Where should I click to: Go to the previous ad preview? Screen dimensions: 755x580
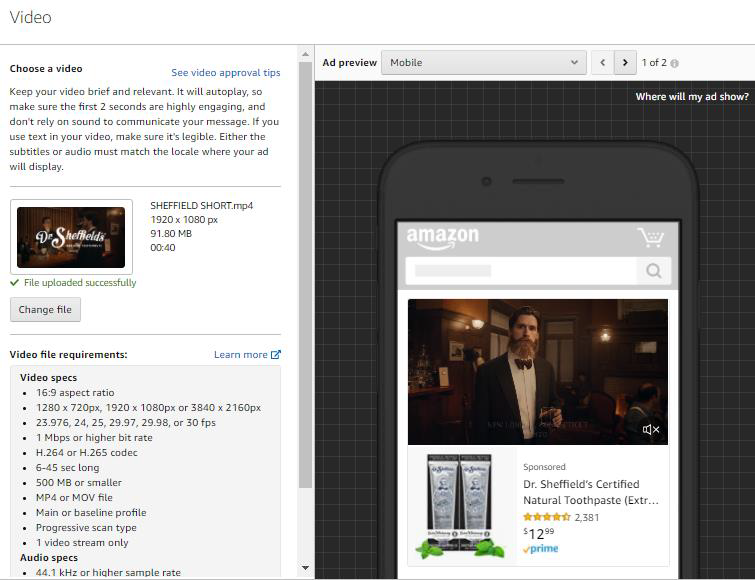click(602, 63)
